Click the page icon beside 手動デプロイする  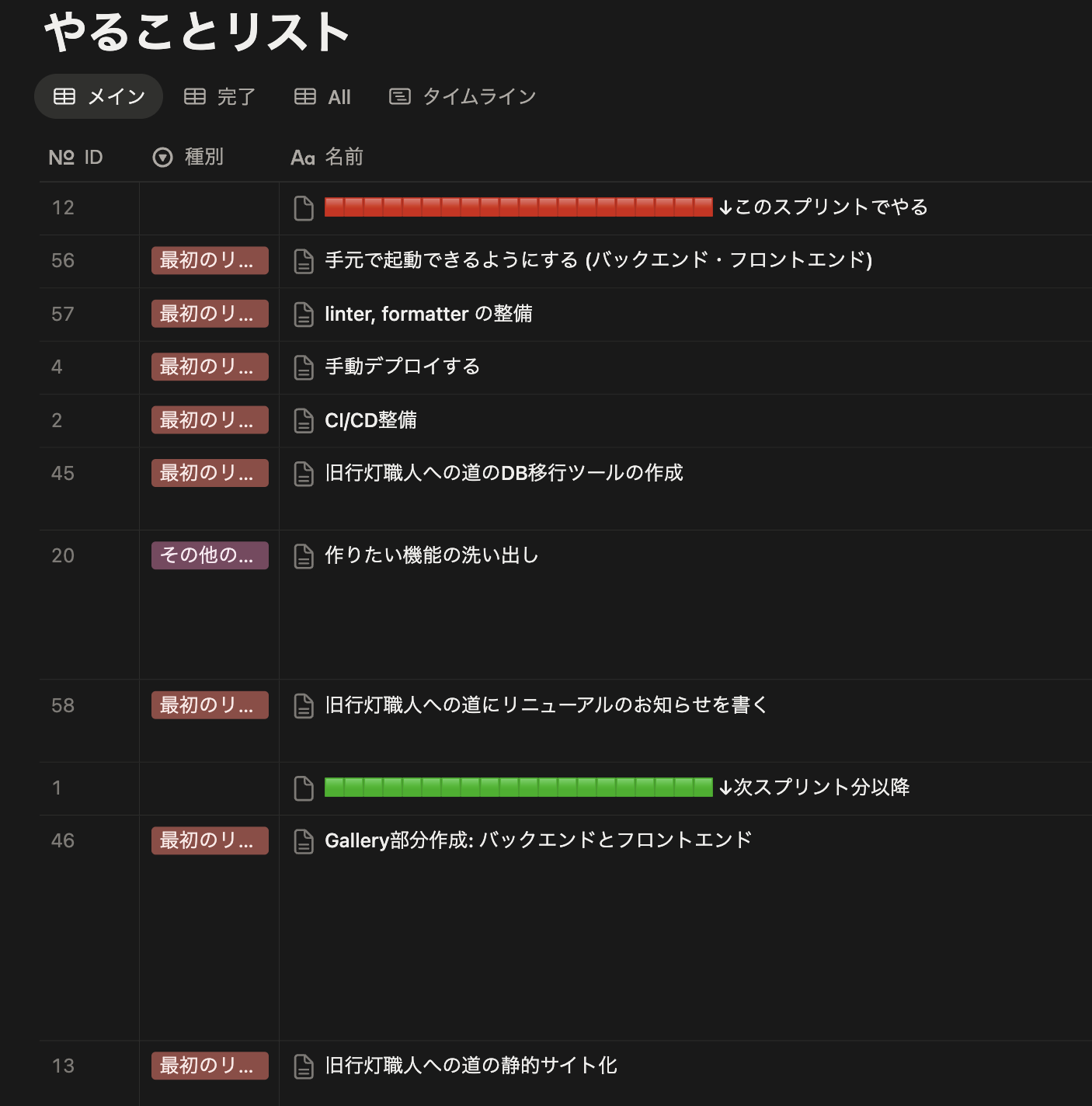tap(304, 367)
